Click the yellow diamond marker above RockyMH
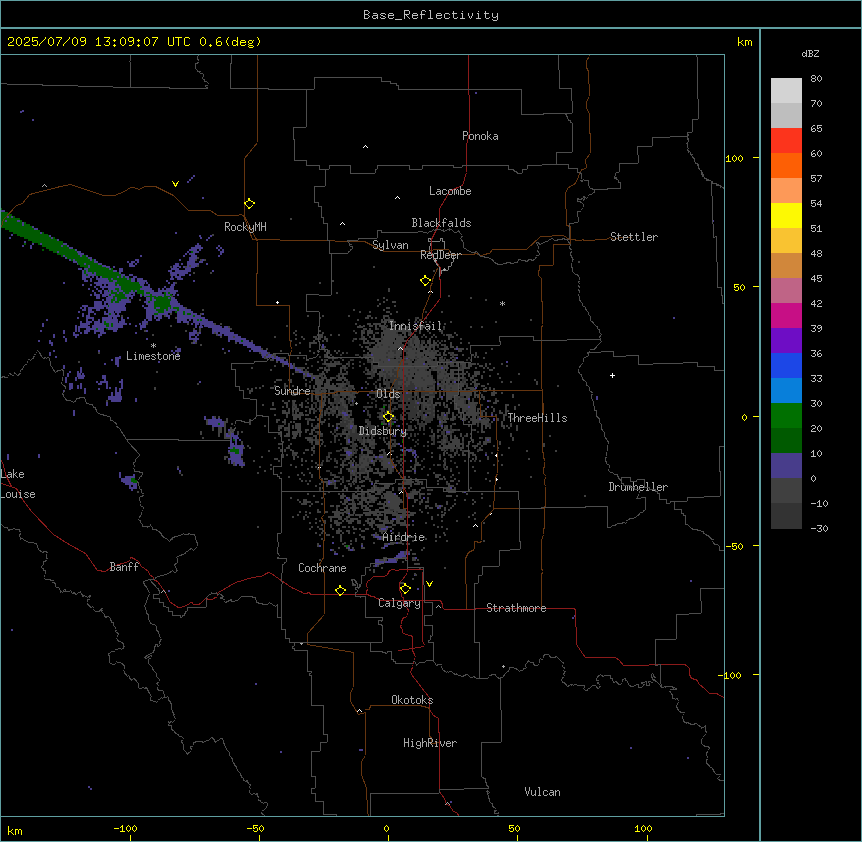 pos(249,203)
